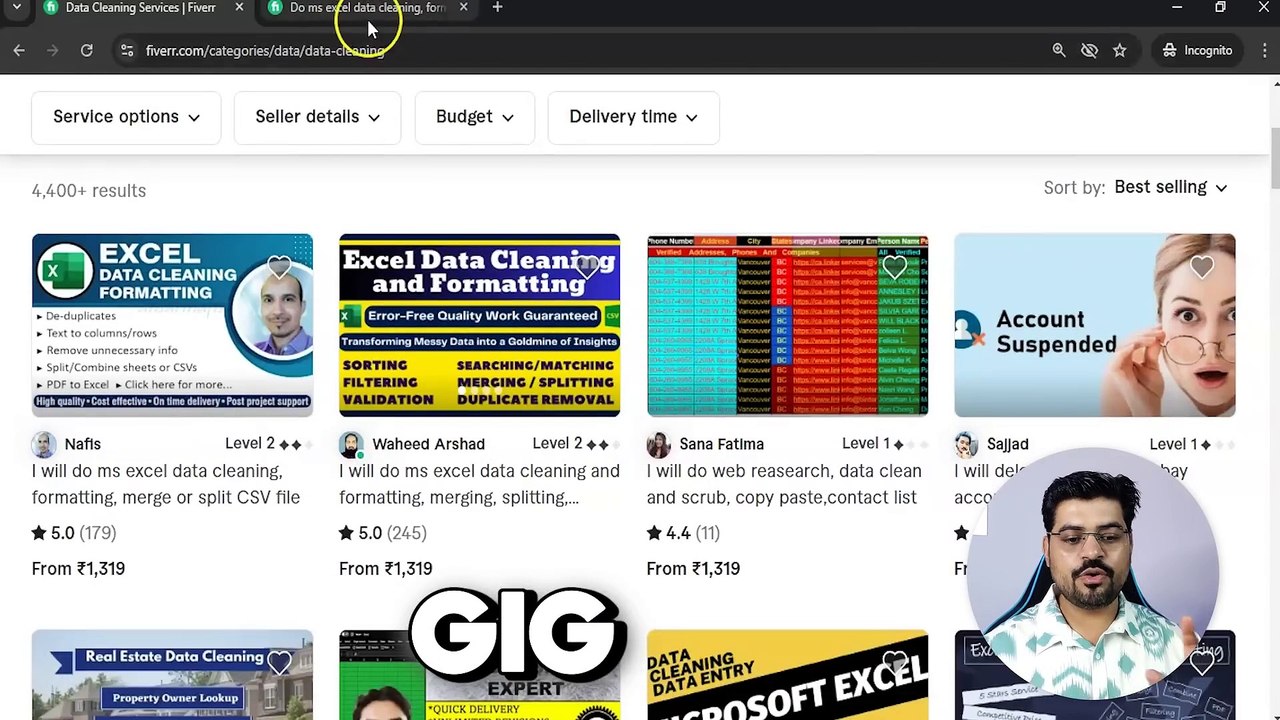
Task: Click Nafis seller avatar
Action: (x=44, y=444)
